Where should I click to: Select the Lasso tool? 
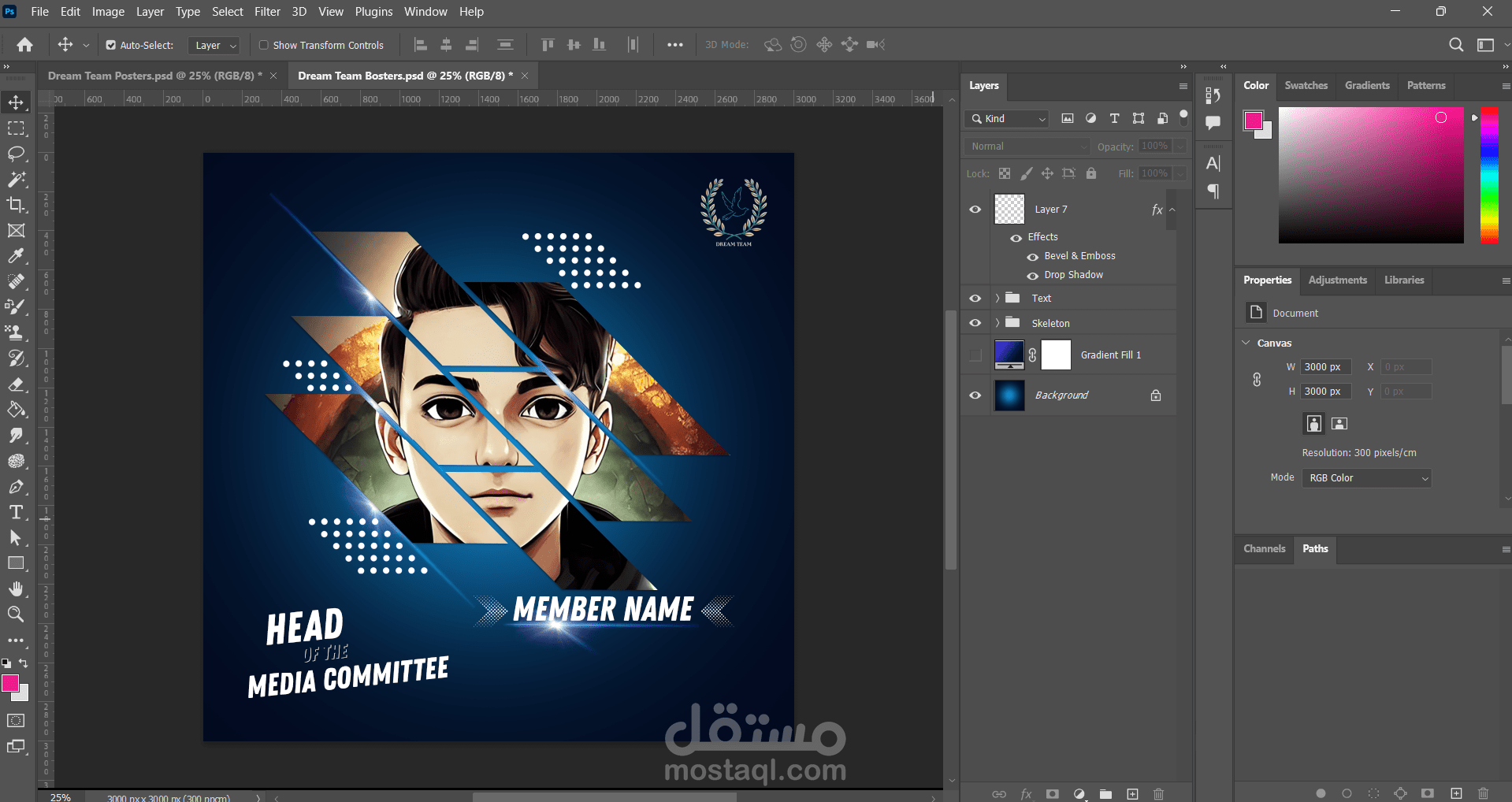coord(16,154)
